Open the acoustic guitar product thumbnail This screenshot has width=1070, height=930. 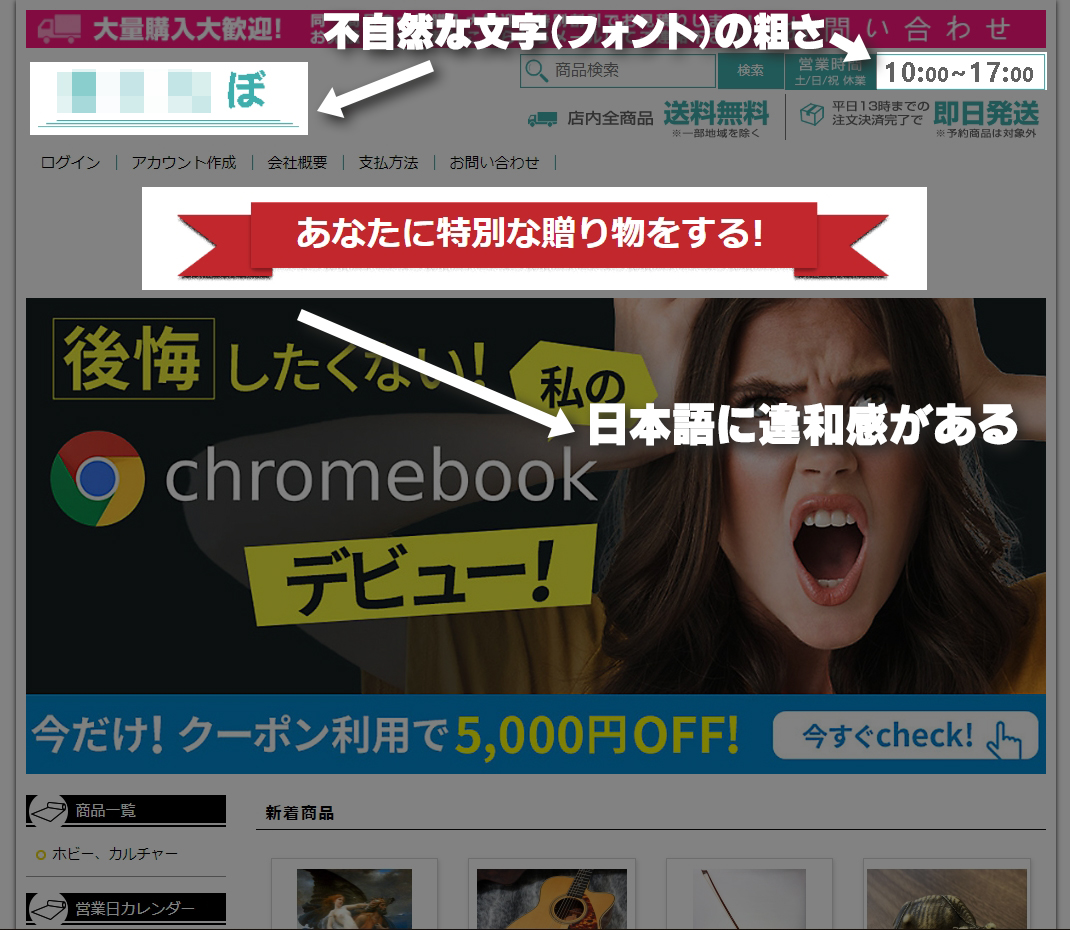[551, 899]
